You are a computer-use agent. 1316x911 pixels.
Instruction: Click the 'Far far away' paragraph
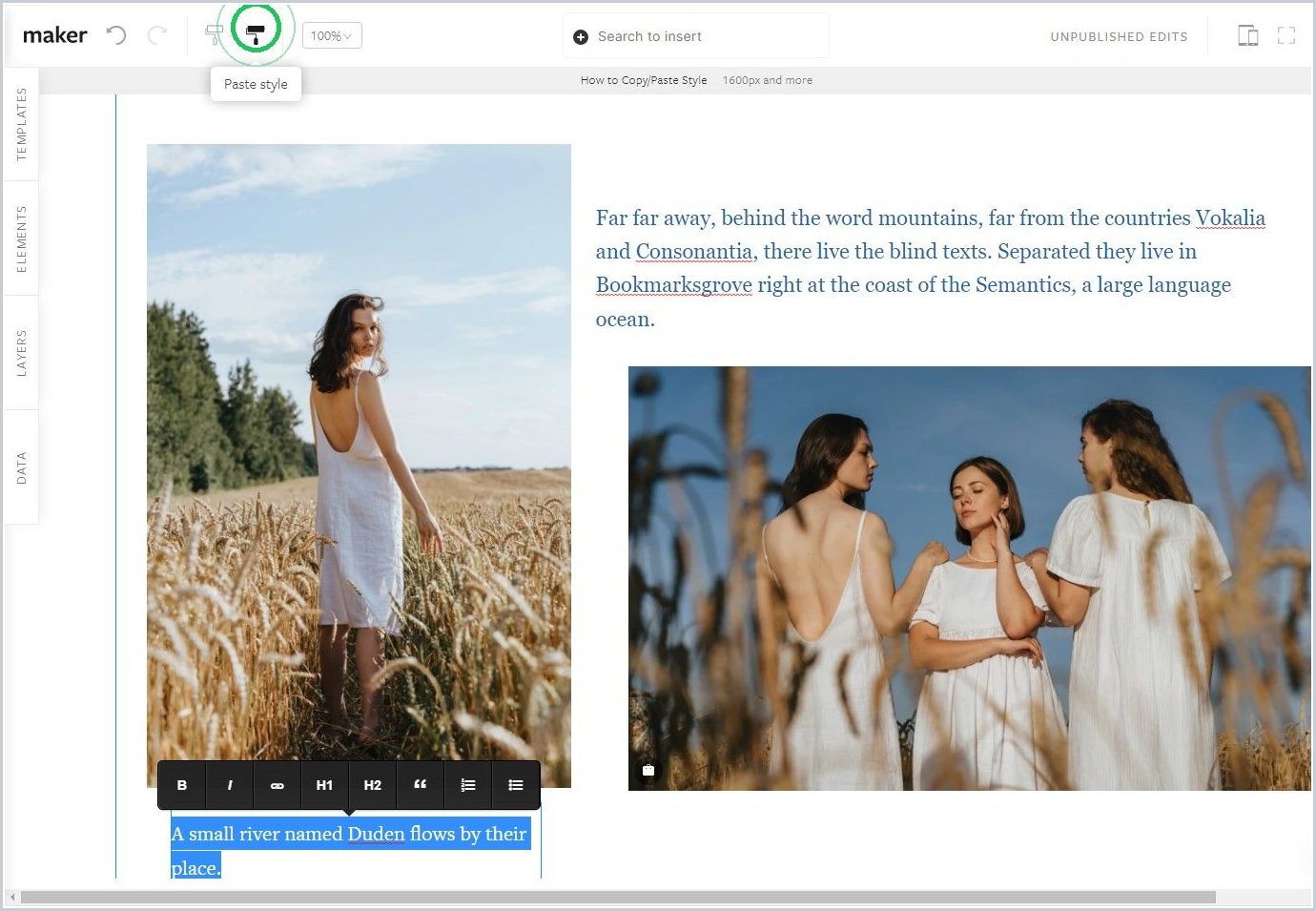[x=931, y=268]
